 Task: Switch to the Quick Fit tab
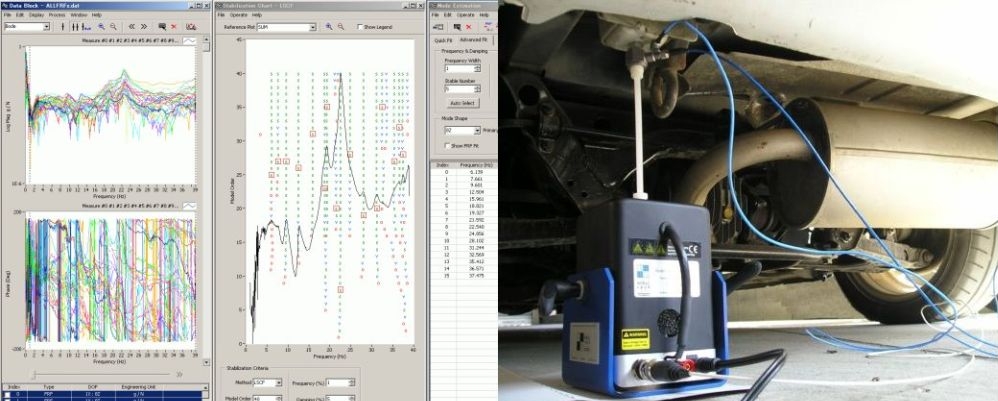click(x=443, y=40)
